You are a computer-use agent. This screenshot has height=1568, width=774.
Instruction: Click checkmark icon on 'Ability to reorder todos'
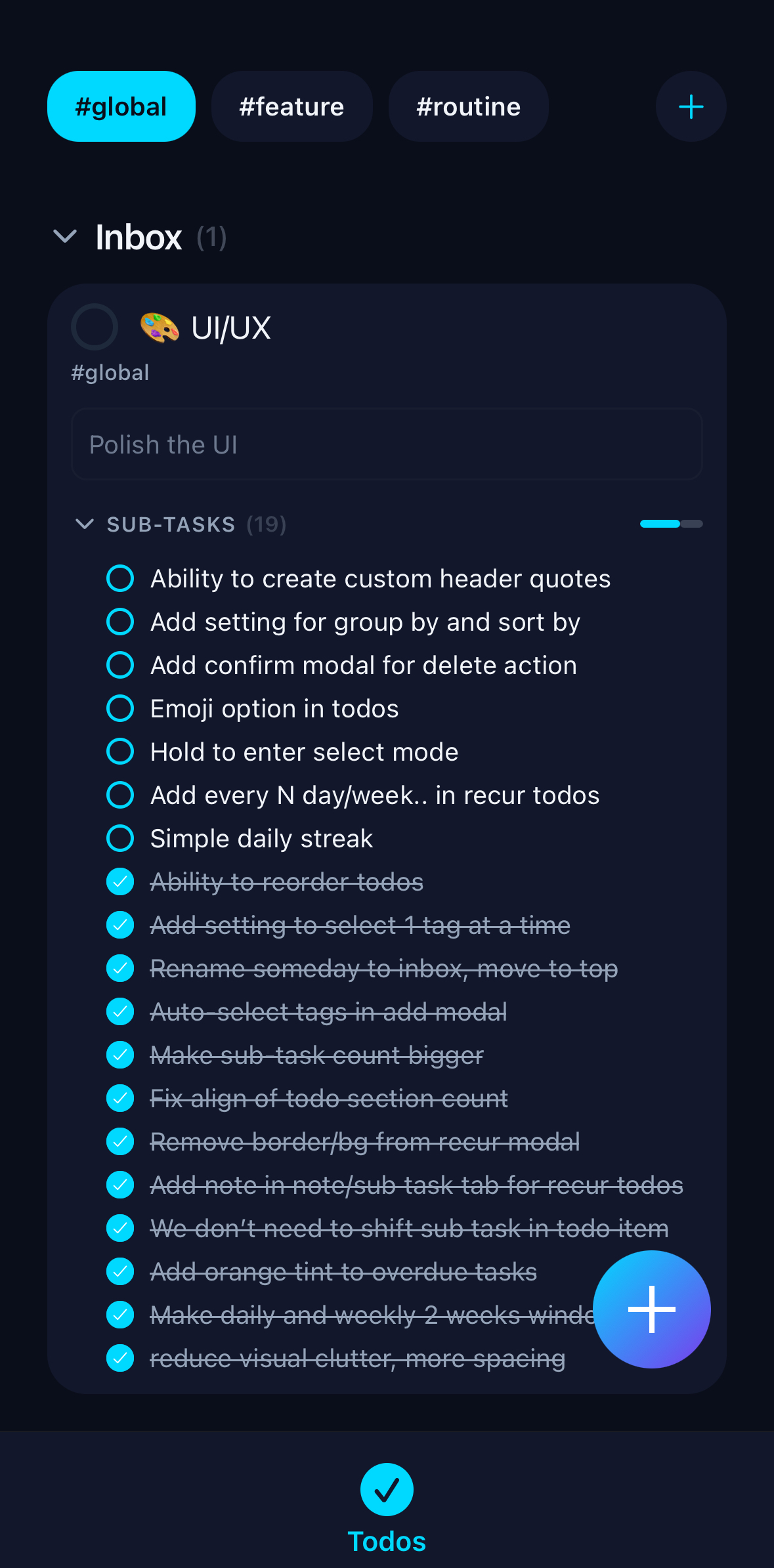[x=120, y=881]
